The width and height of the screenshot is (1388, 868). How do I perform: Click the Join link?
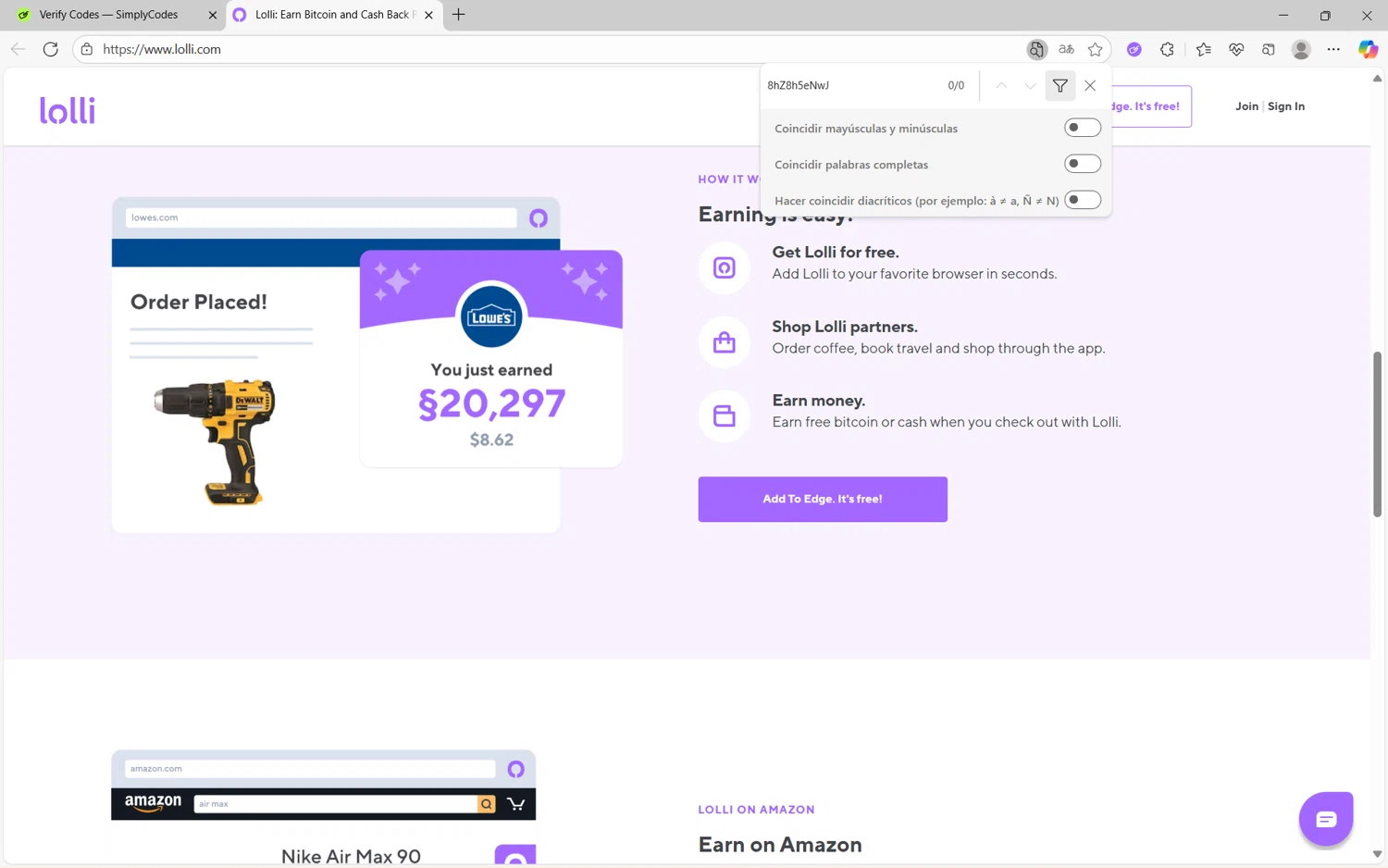tap(1246, 106)
